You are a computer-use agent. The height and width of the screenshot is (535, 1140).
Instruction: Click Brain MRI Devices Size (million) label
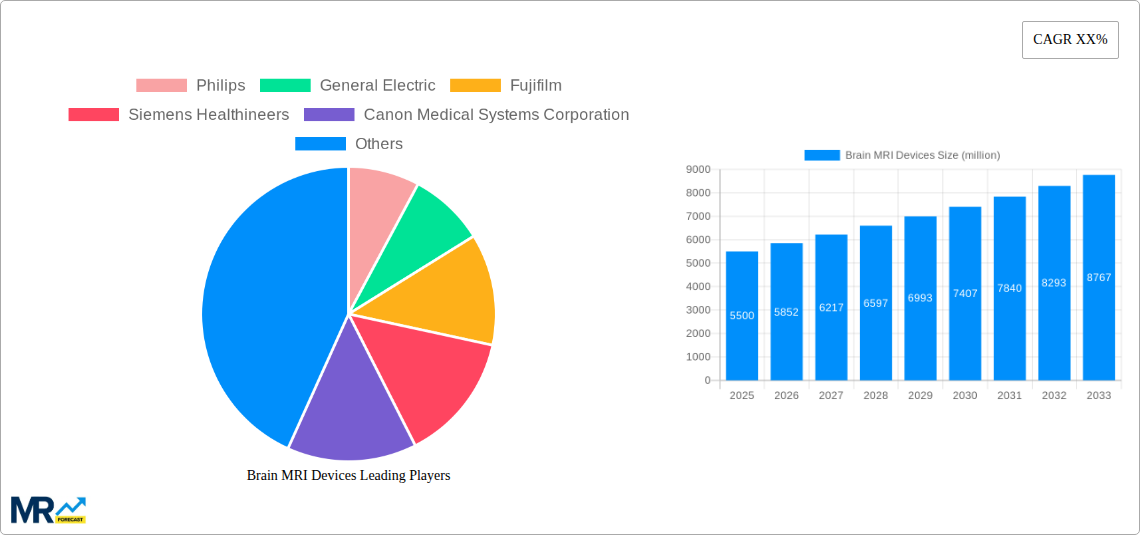click(923, 155)
